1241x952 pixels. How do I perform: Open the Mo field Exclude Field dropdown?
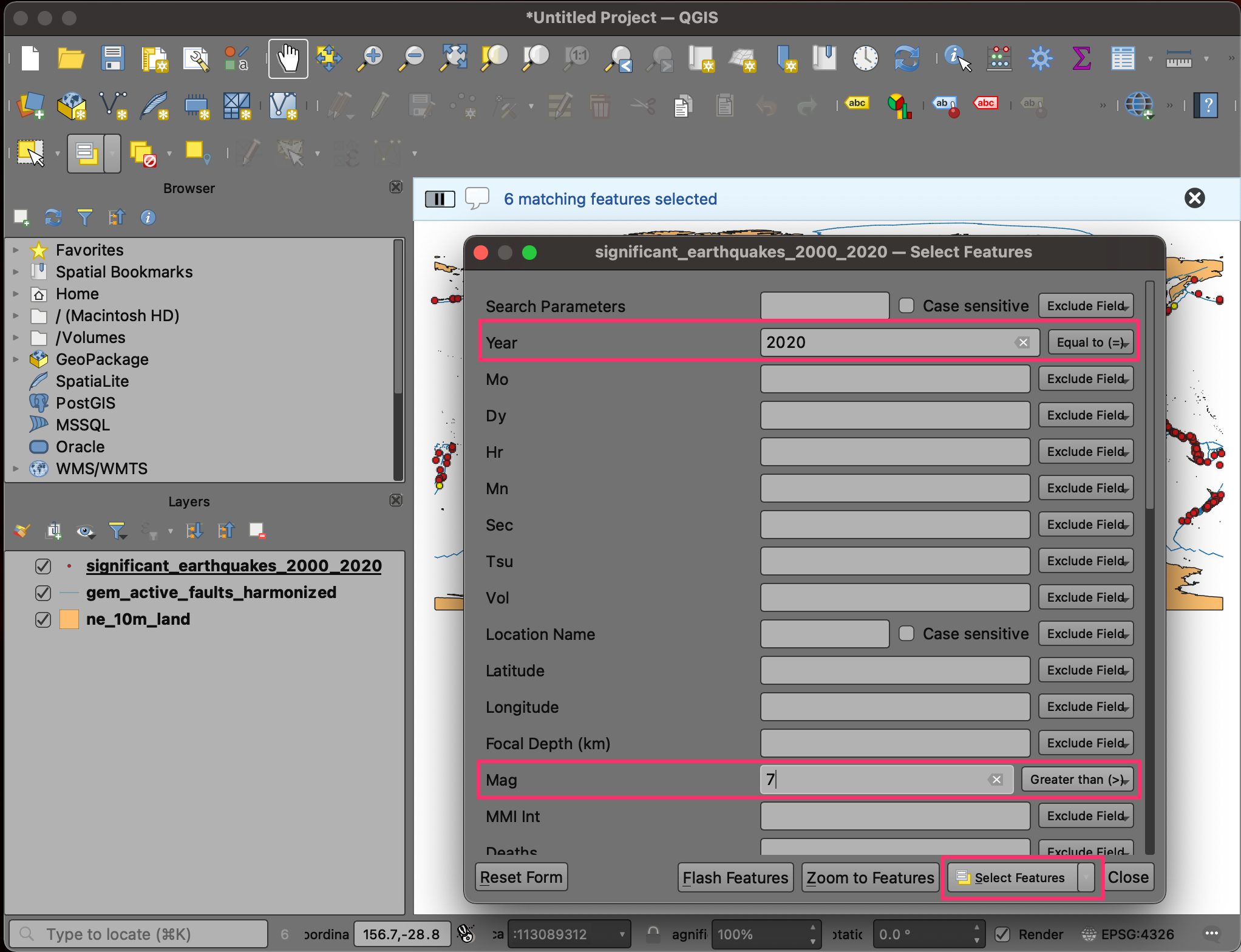pos(1086,379)
